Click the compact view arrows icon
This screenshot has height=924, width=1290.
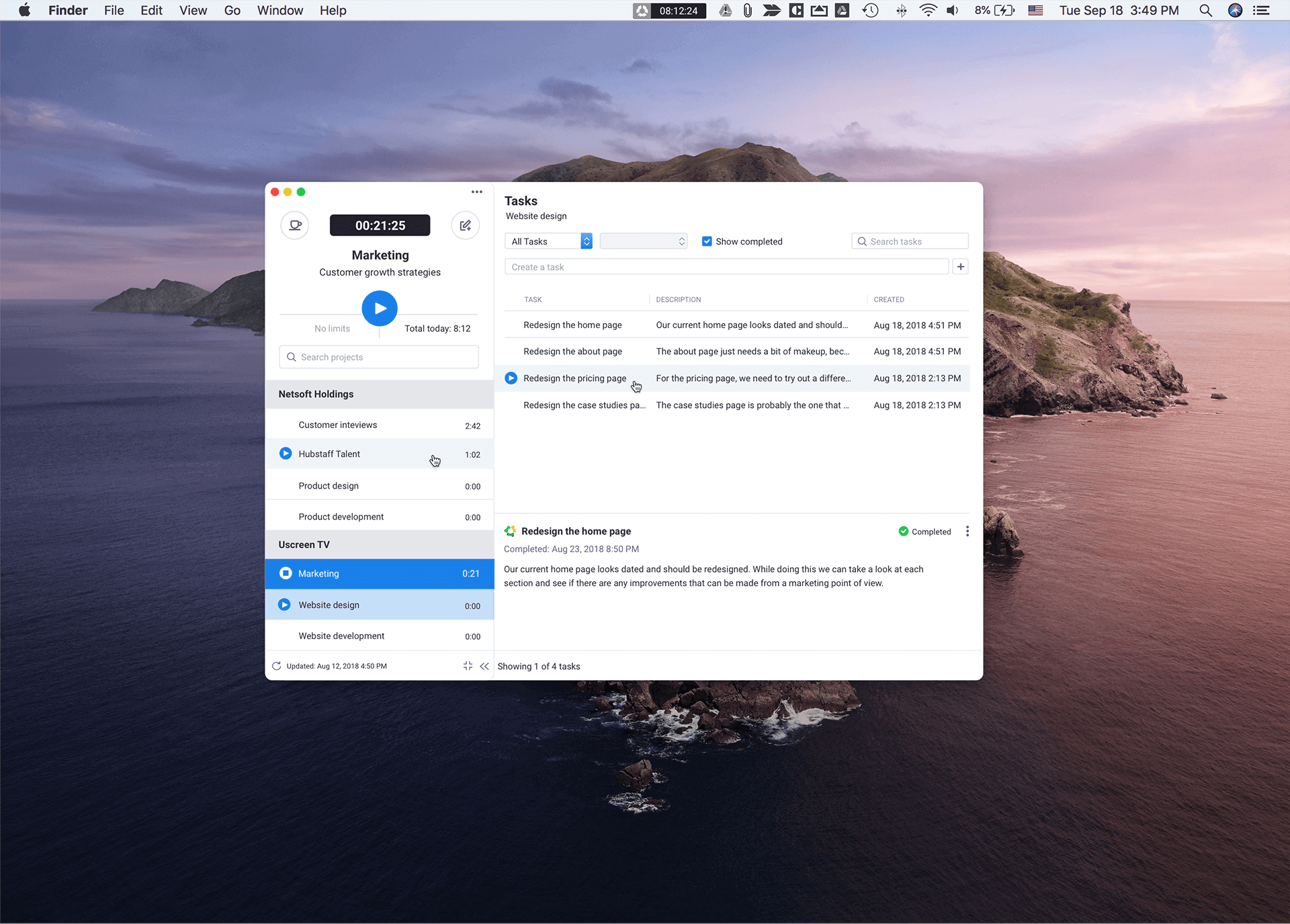pos(468,666)
